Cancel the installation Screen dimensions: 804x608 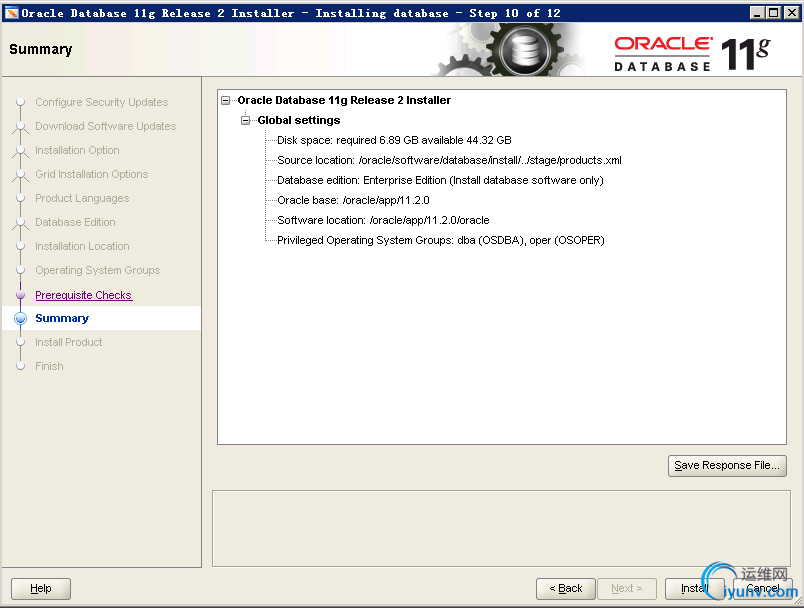point(762,589)
